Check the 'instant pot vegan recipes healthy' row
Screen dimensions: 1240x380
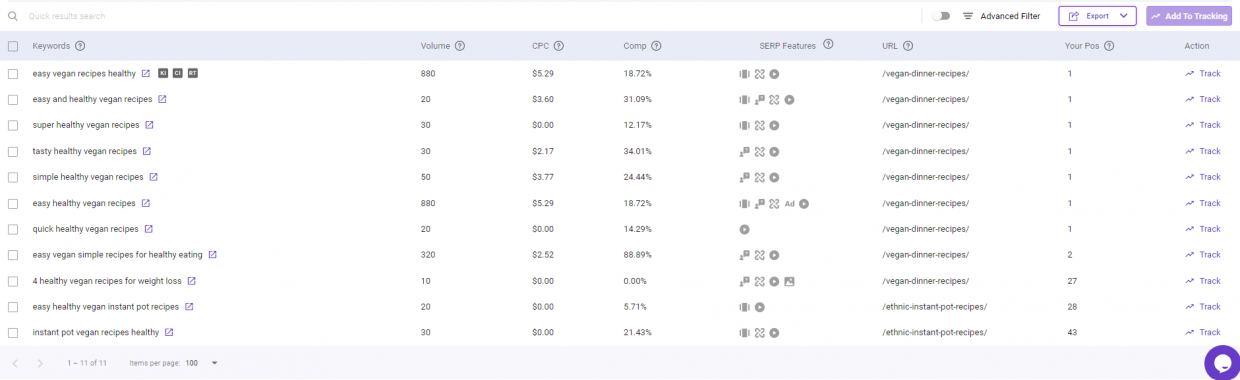[13, 333]
